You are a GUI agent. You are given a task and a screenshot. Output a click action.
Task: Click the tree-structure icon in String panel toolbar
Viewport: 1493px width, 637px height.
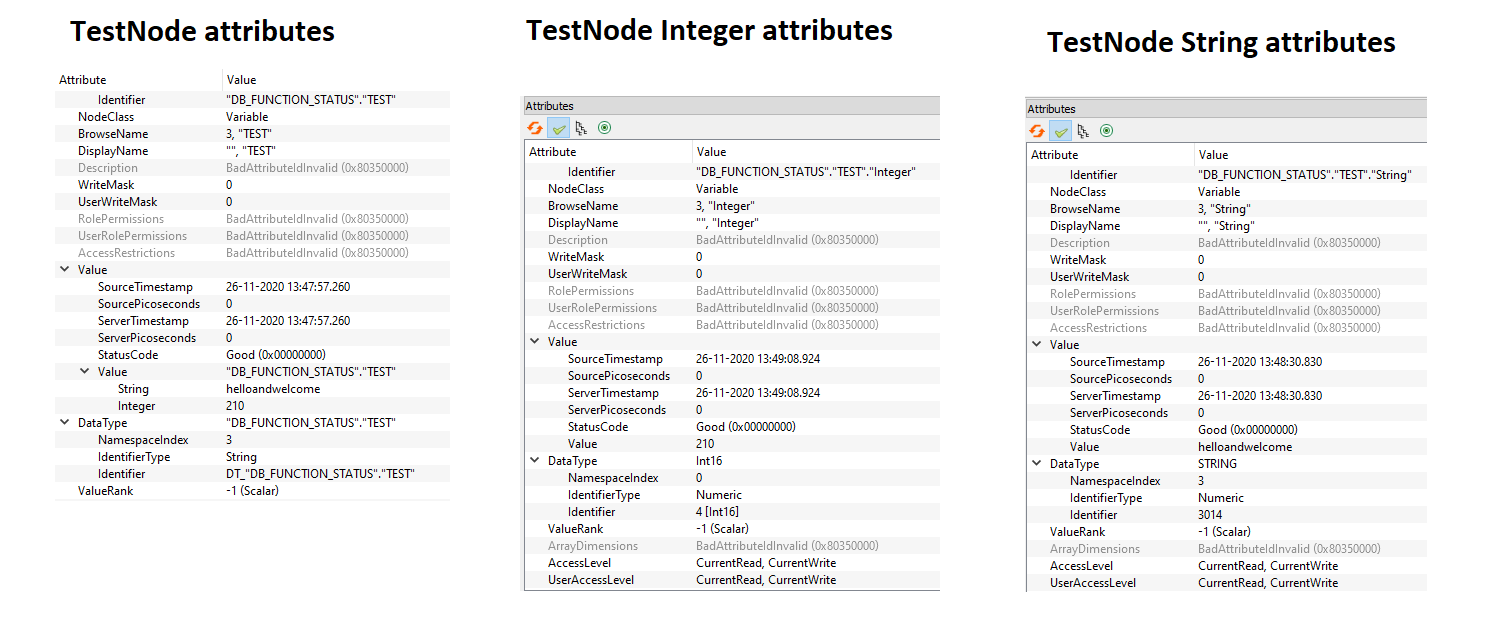(1083, 131)
